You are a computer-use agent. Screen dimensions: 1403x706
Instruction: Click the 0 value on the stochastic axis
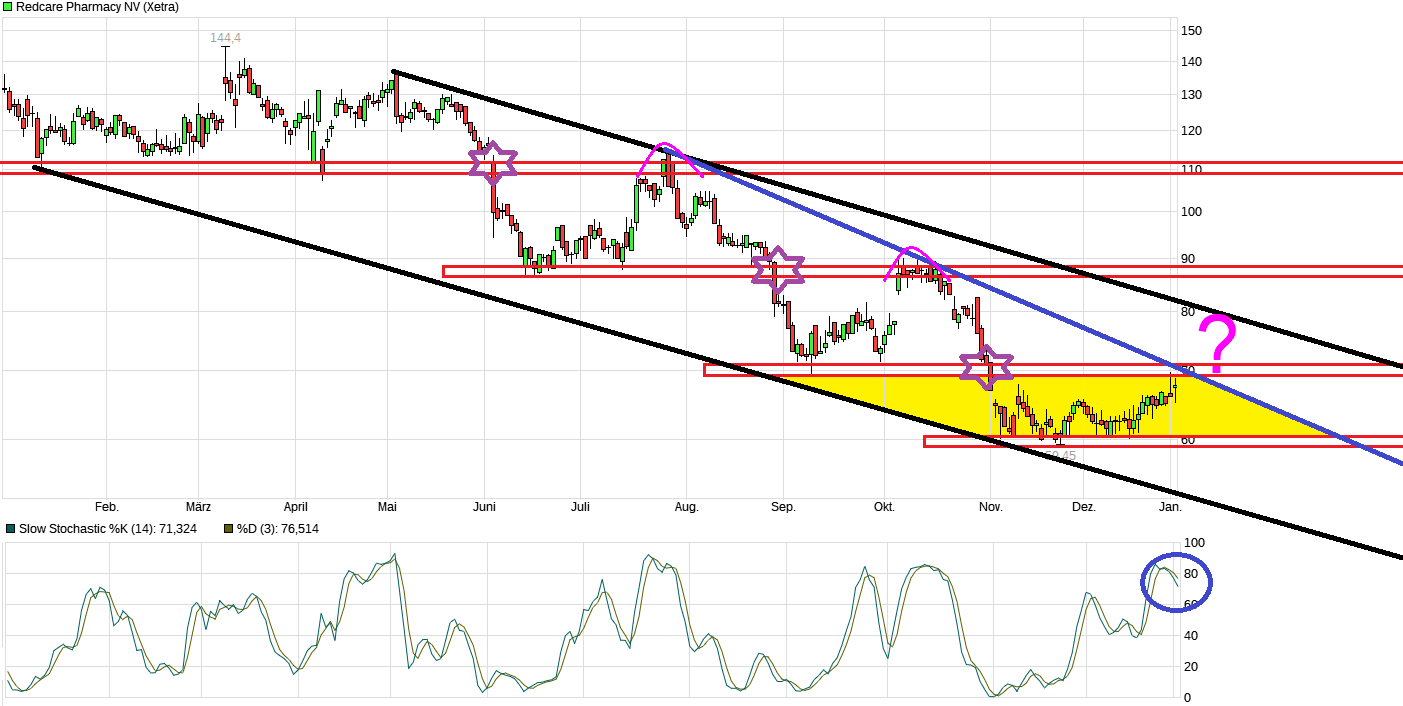(1188, 698)
